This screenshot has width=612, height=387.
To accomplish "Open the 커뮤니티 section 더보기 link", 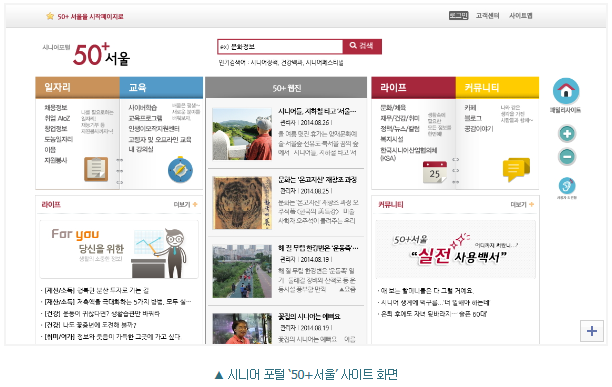I will click(x=518, y=204).
